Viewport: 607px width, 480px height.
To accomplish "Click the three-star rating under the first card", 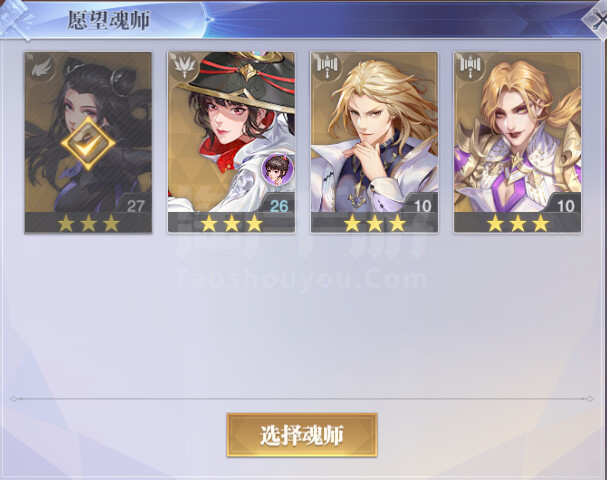I will 88,223.
